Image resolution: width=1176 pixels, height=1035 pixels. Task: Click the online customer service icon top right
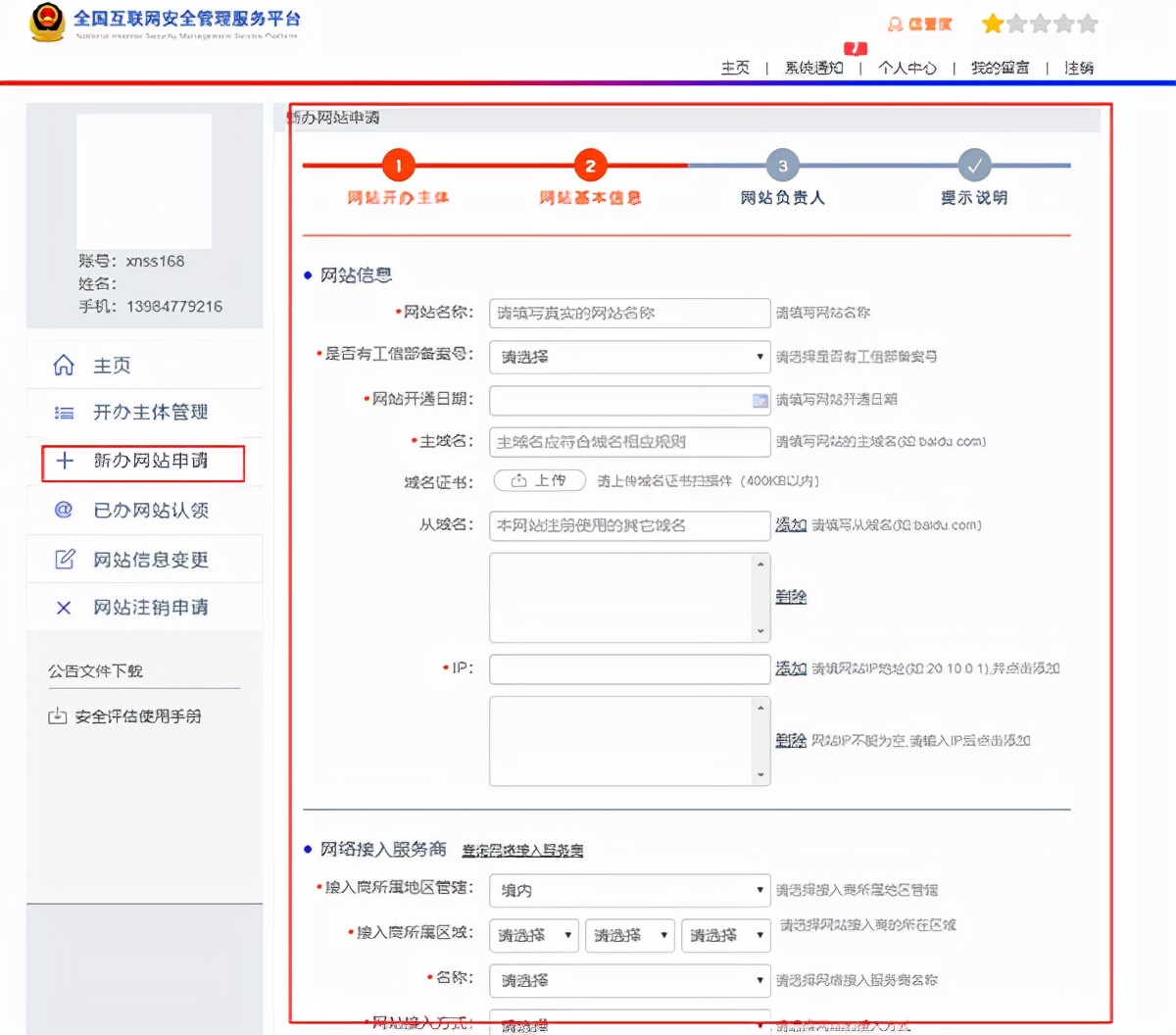pos(895,23)
